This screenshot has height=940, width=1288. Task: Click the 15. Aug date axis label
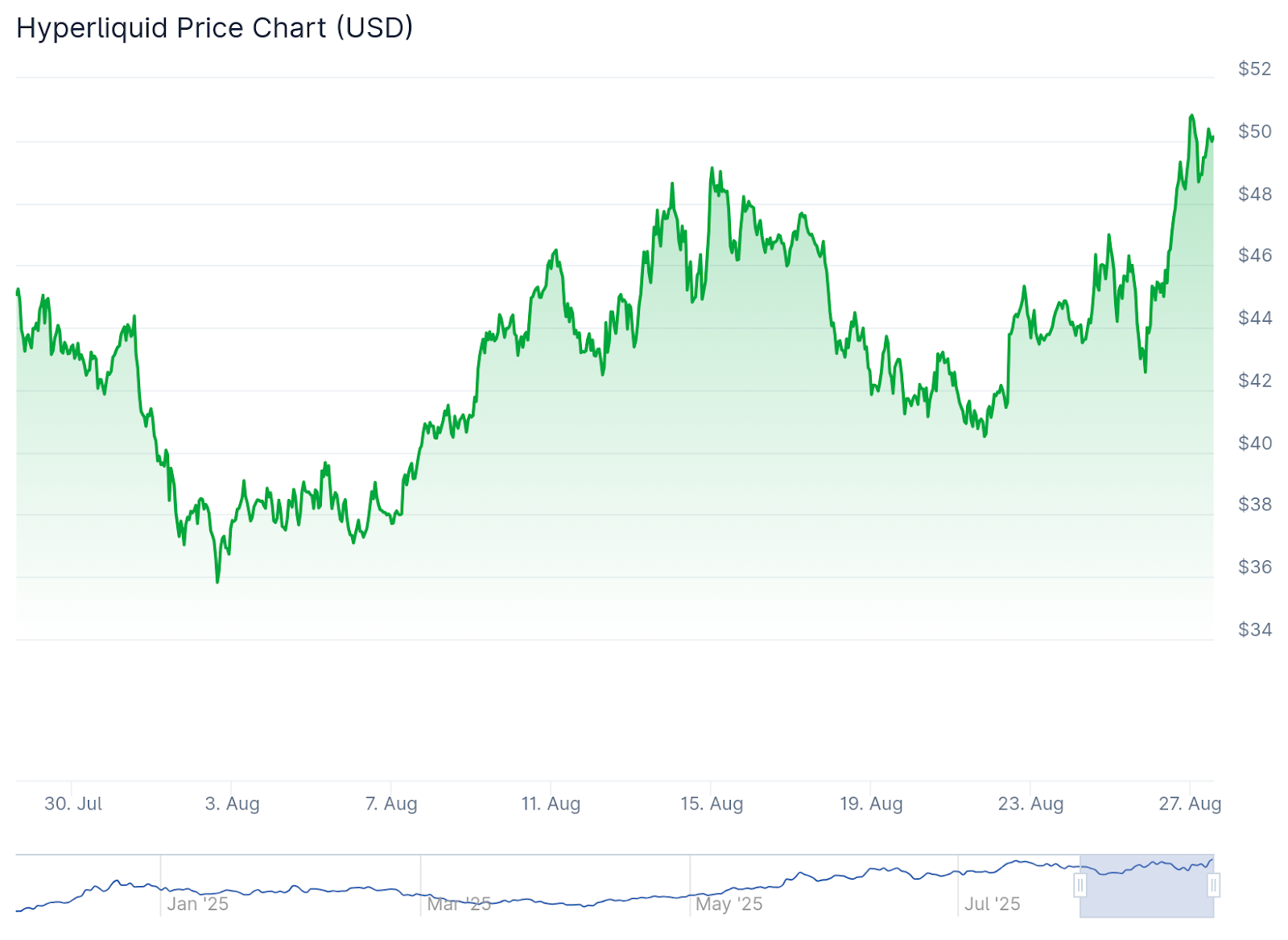(x=712, y=803)
